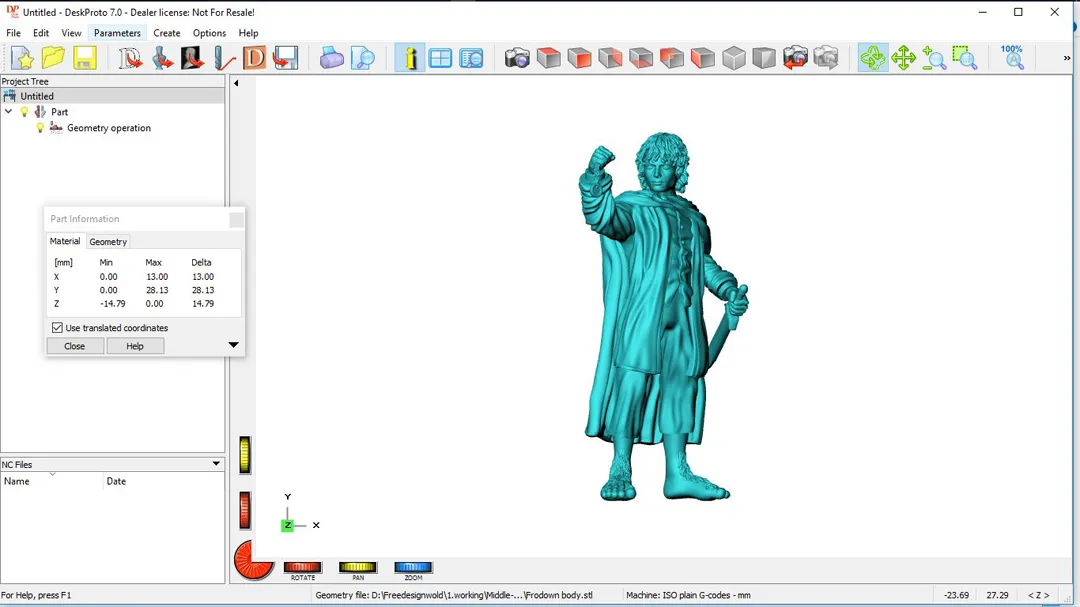Activate the green rotate mouse mode icon
This screenshot has width=1080, height=607.
(x=873, y=58)
